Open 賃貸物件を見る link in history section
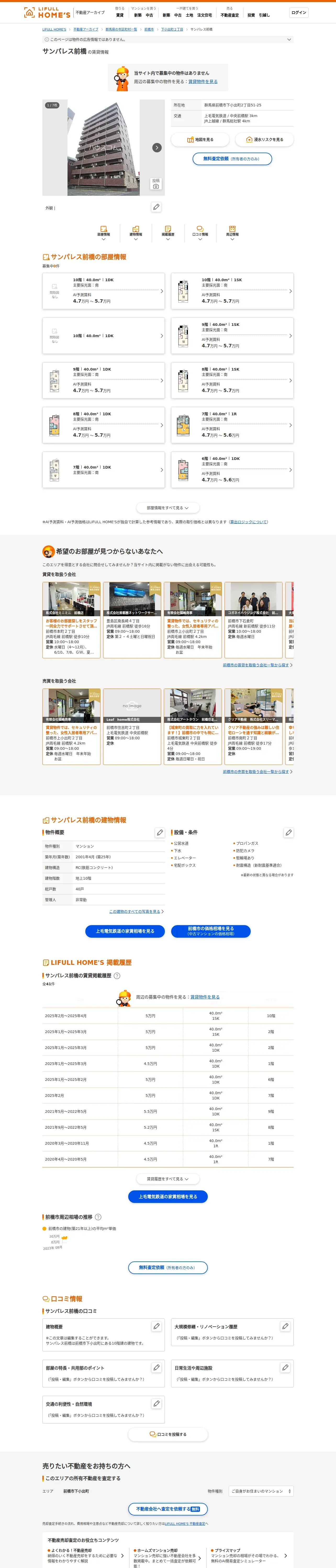The image size is (336, 1568). pos(205,997)
